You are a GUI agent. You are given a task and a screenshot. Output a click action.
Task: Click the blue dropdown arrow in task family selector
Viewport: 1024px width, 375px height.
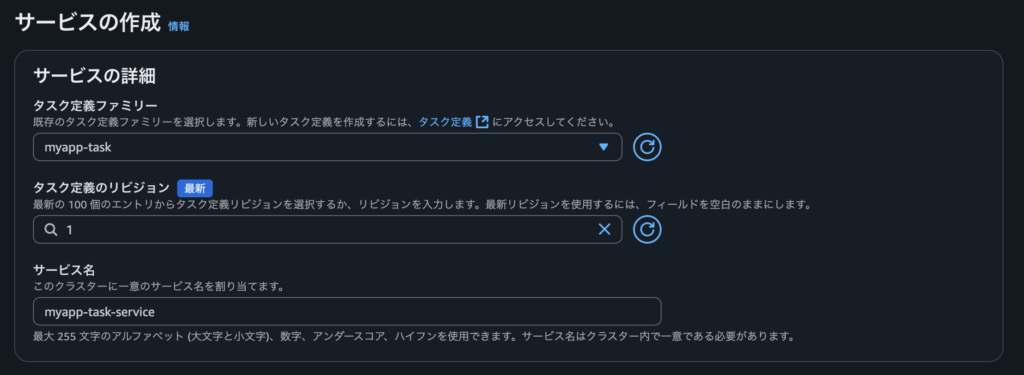pos(603,147)
